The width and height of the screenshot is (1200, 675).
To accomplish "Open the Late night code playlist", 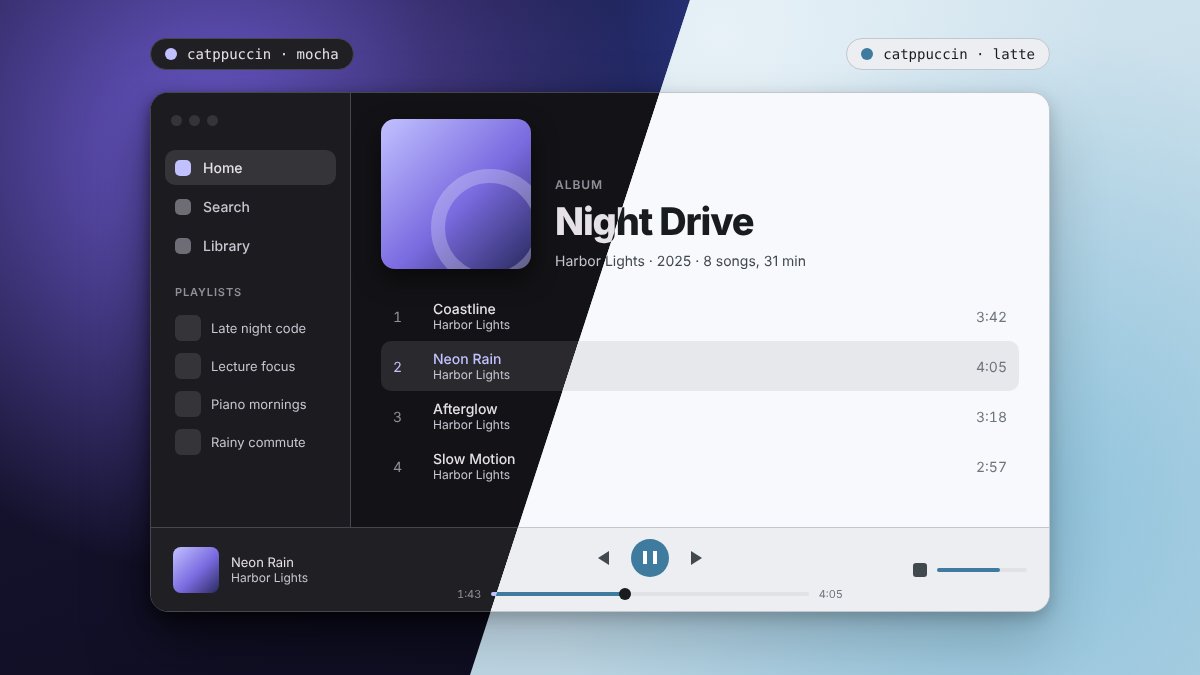I will coord(250,328).
